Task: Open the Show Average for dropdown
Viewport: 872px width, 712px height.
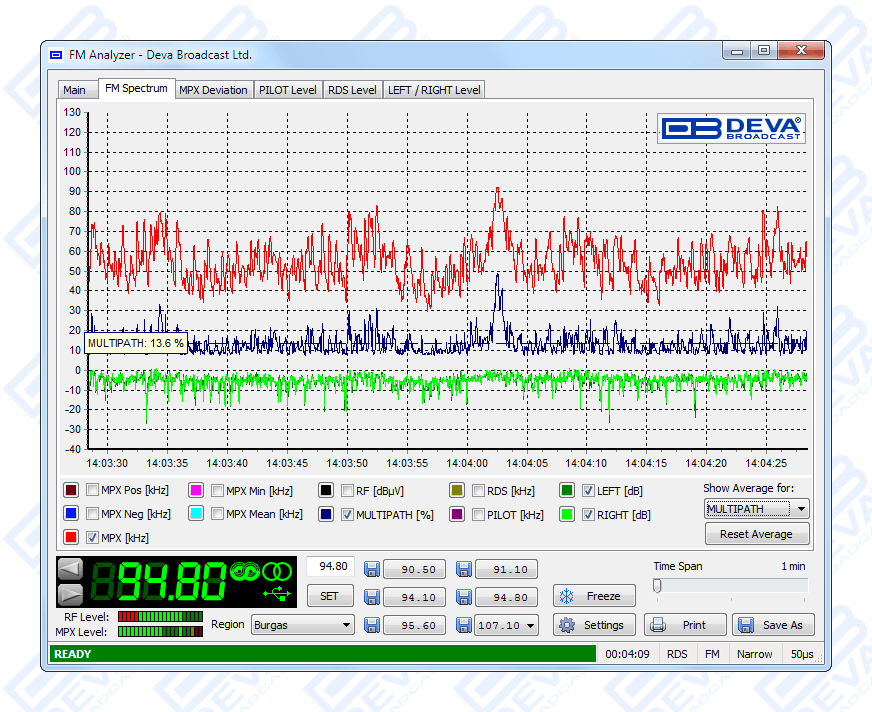Action: (756, 508)
